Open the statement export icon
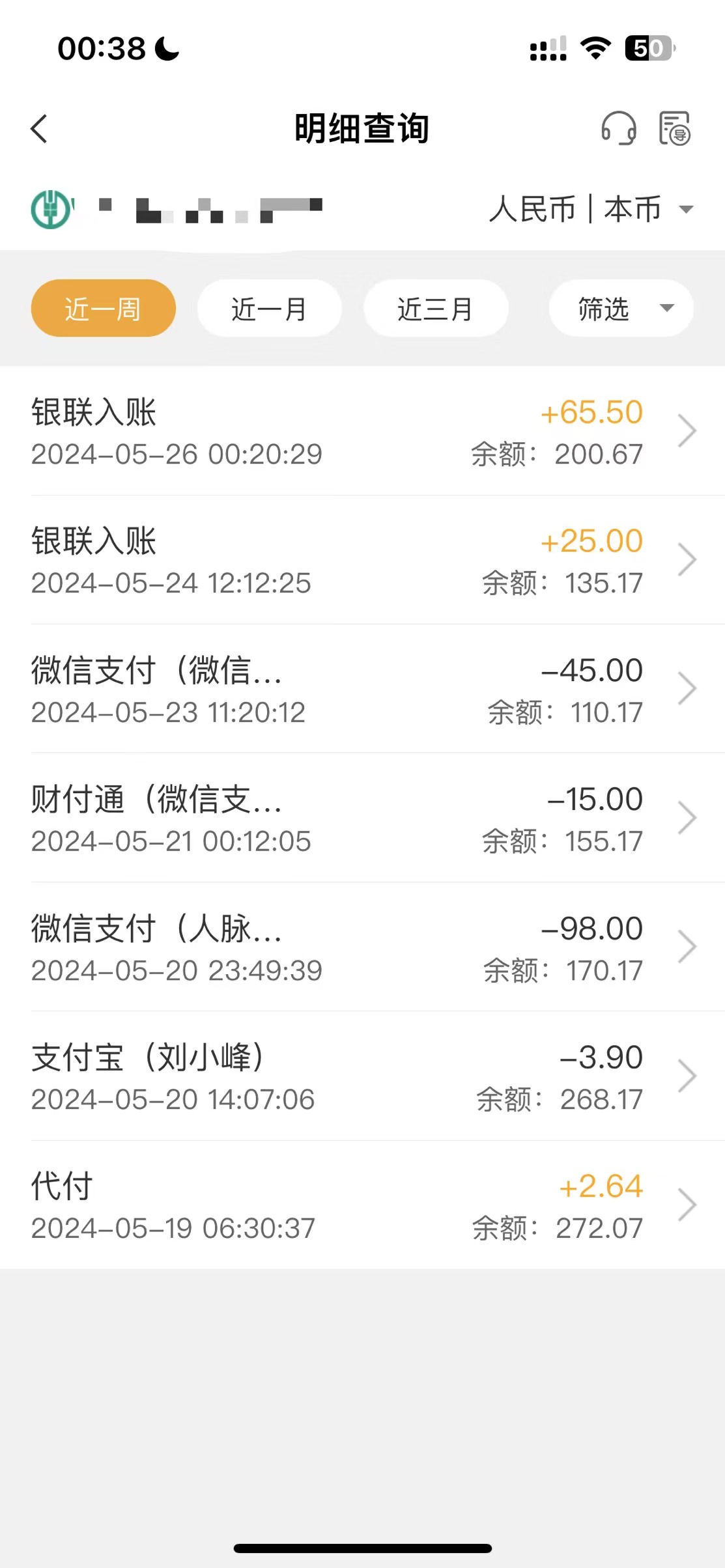 point(674,128)
